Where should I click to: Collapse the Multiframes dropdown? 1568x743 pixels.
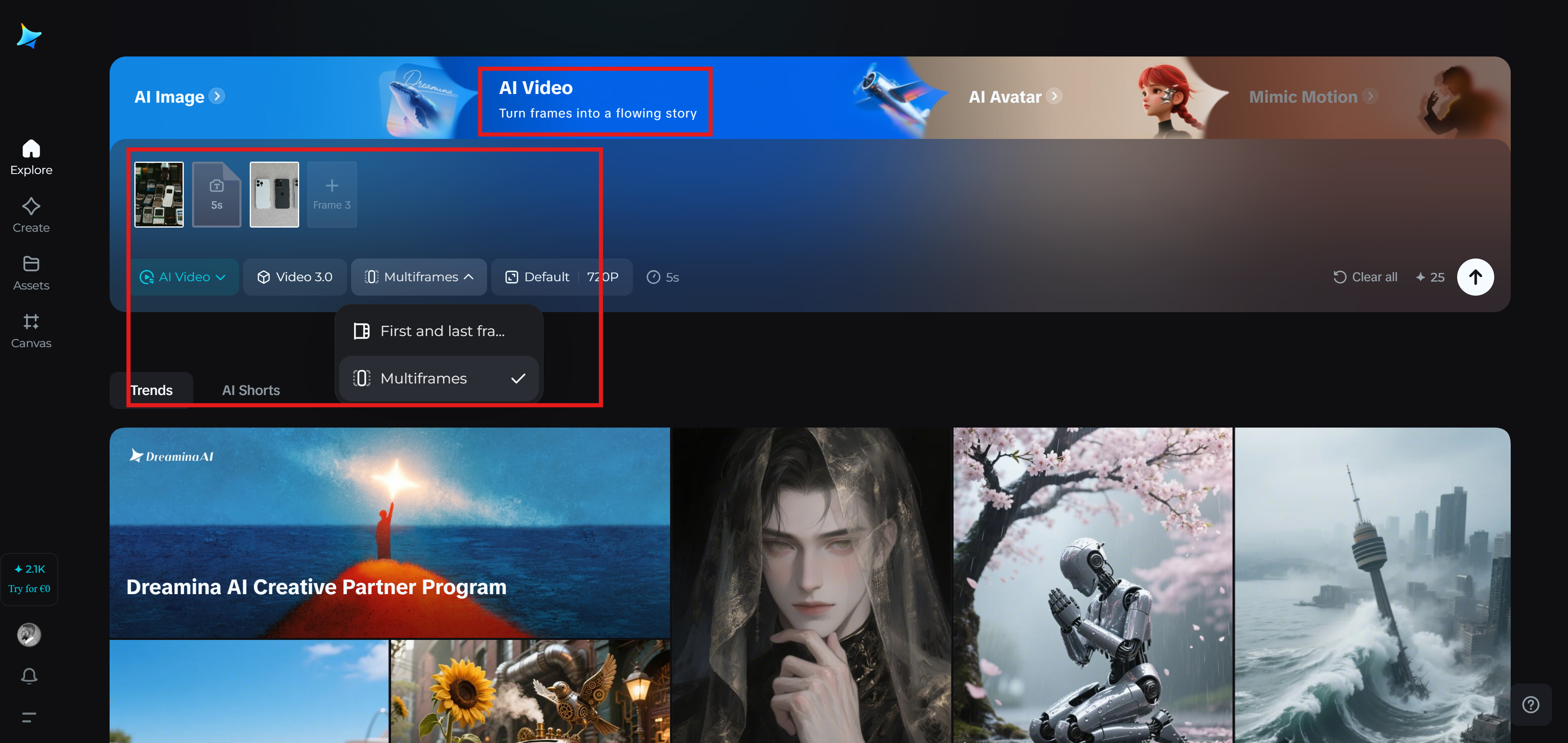pyautogui.click(x=419, y=277)
